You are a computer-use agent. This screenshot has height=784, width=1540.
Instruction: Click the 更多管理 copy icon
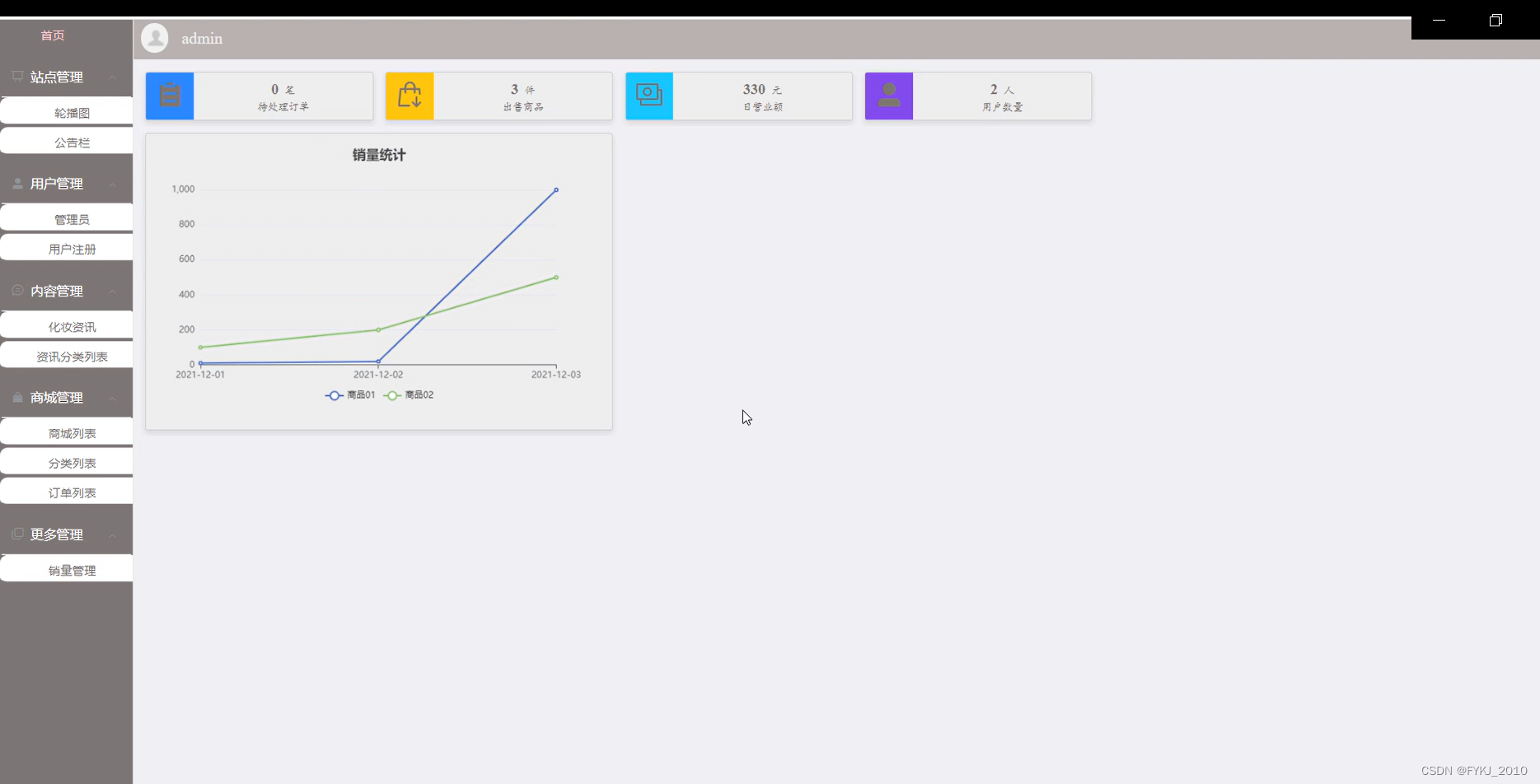click(17, 534)
